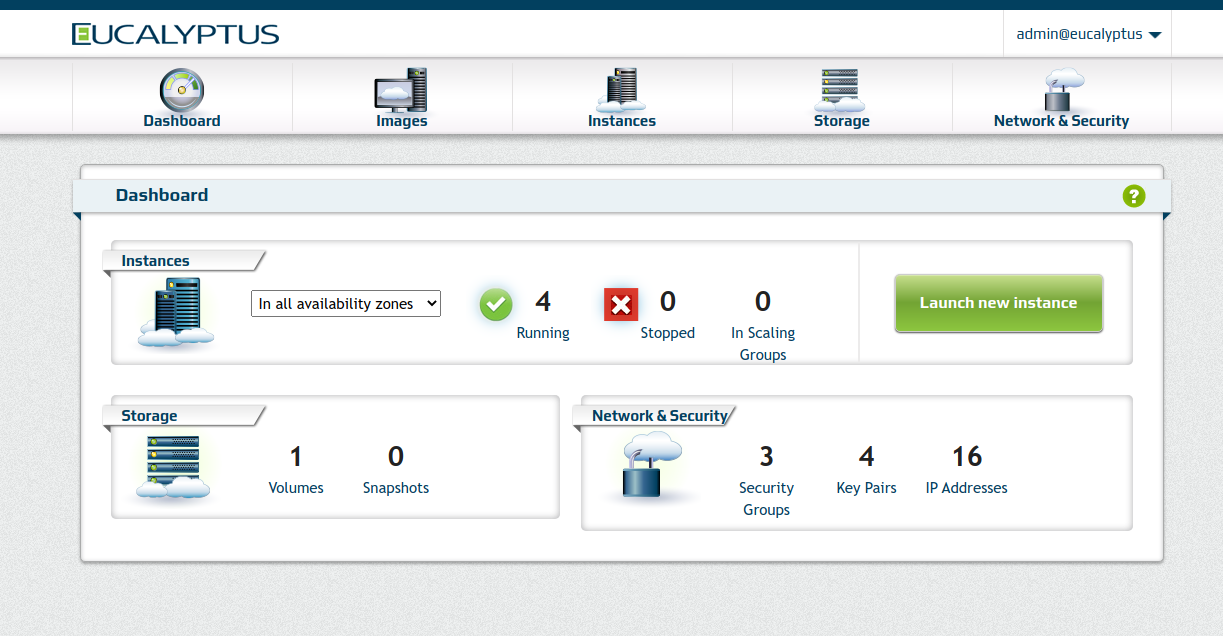1223x636 pixels.
Task: Select the Storage navigation label
Action: click(841, 121)
